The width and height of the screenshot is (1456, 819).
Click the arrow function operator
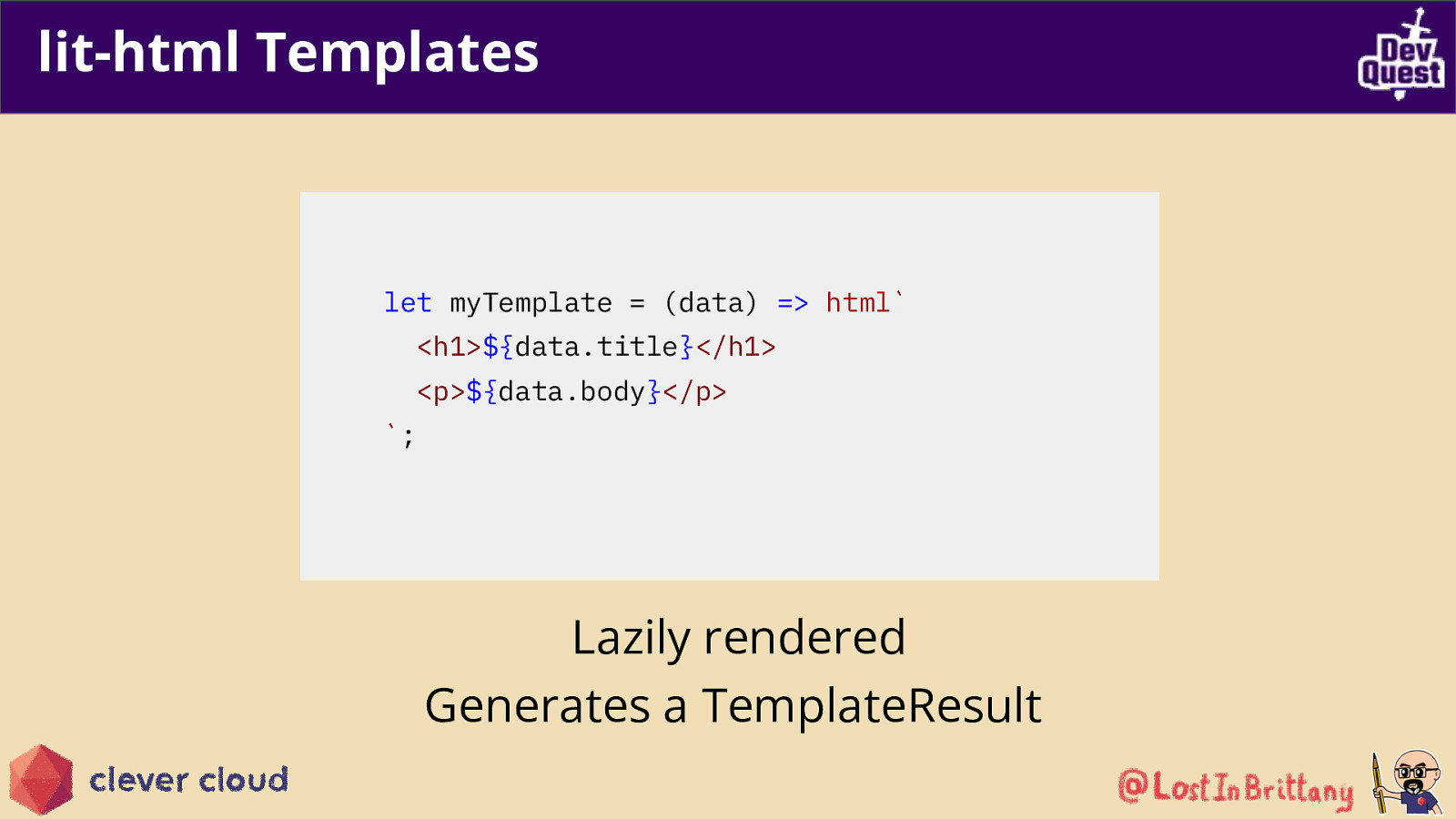[793, 303]
